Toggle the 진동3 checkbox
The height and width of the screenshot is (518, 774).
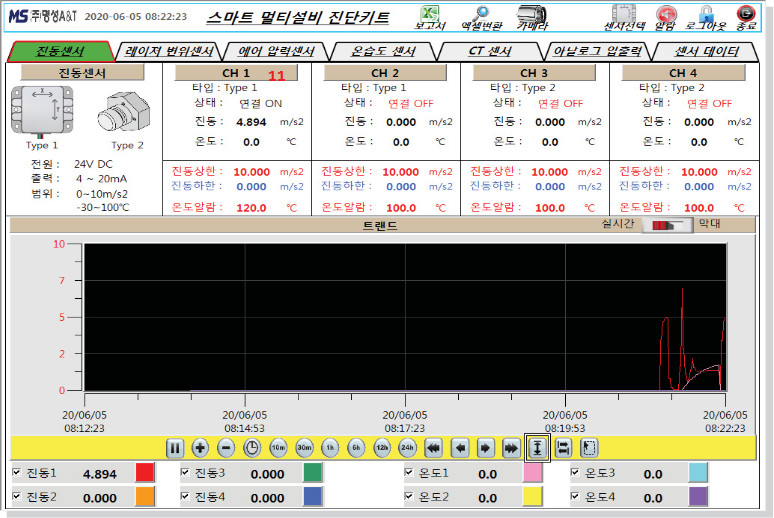point(185,473)
